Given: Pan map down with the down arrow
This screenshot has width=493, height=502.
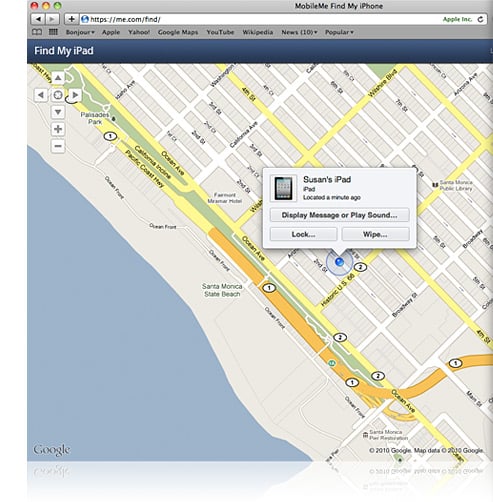Looking at the screenshot, I should point(58,112).
